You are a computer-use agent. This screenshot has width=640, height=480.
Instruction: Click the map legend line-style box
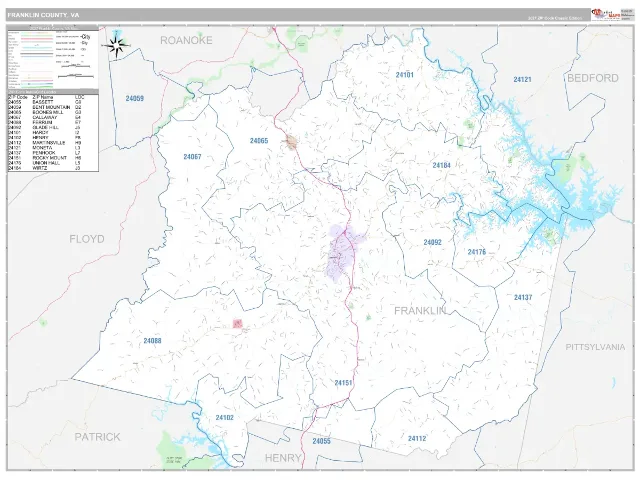(x=53, y=59)
